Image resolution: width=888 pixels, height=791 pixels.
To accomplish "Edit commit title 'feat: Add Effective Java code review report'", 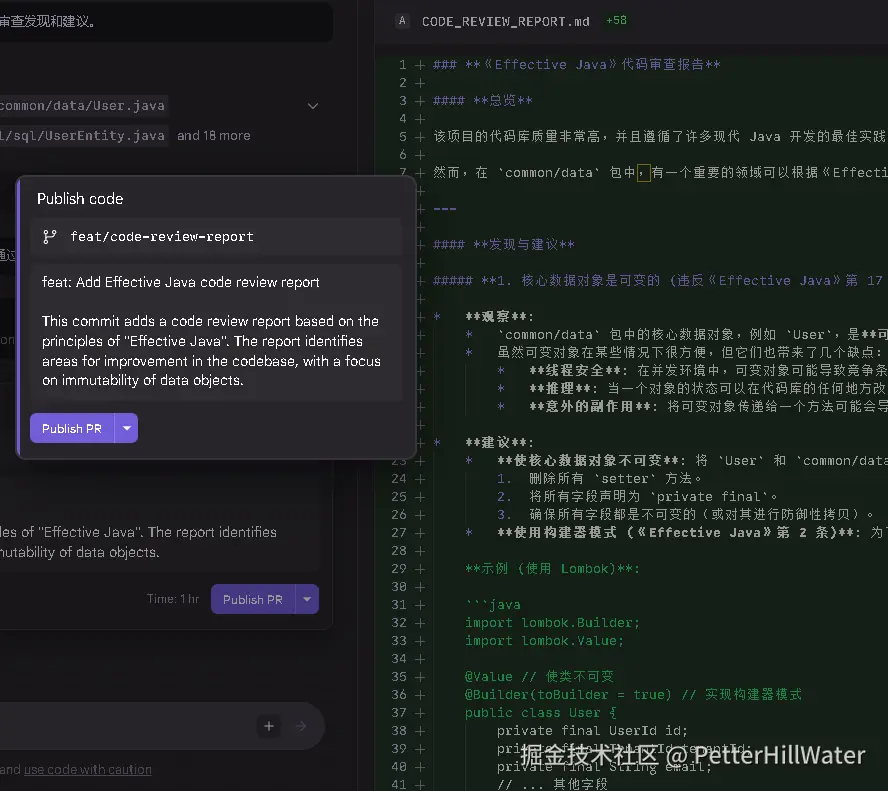I will [x=181, y=282].
